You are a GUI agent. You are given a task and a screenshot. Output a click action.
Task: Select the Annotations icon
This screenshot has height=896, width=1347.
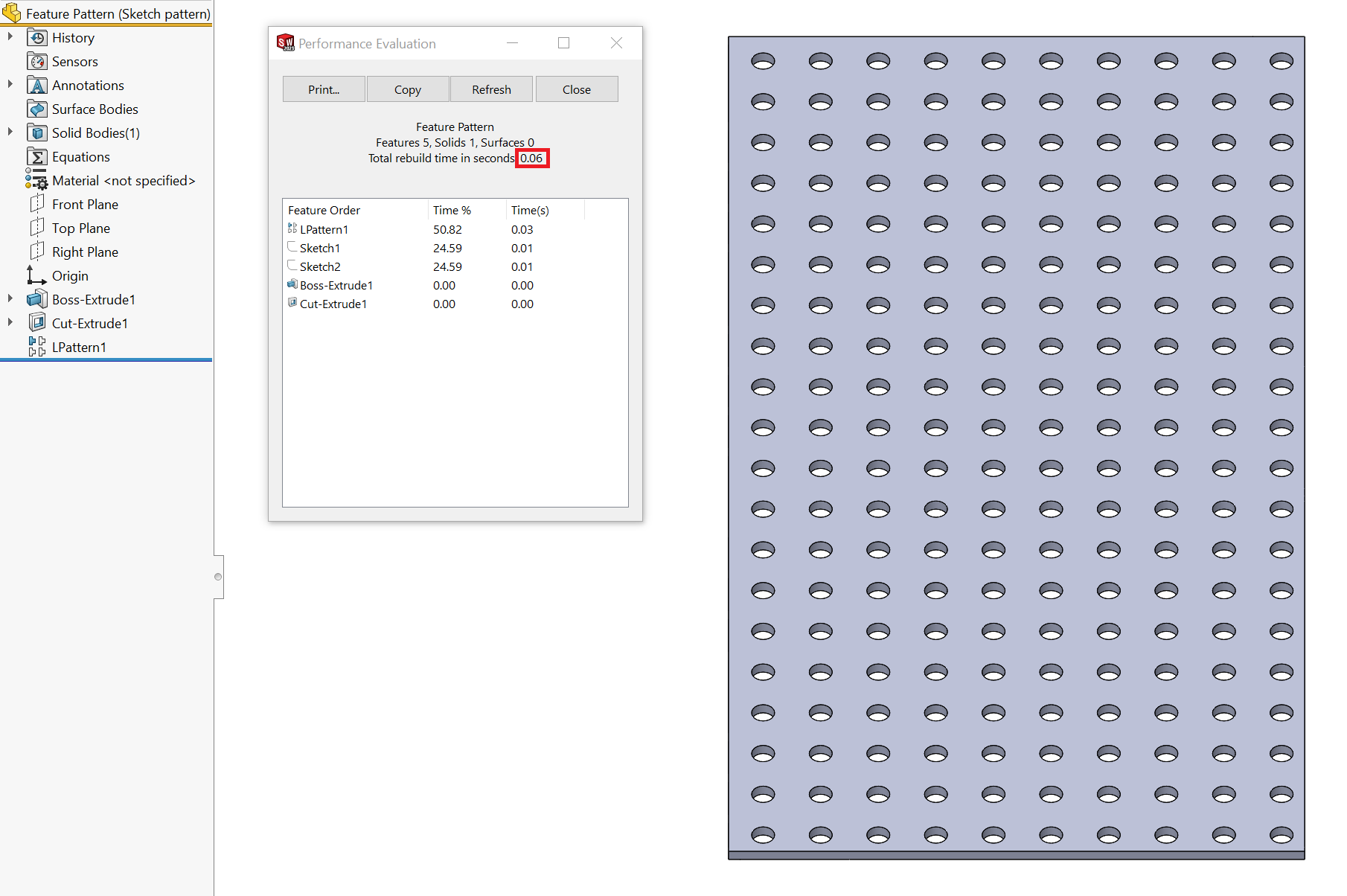(x=37, y=86)
